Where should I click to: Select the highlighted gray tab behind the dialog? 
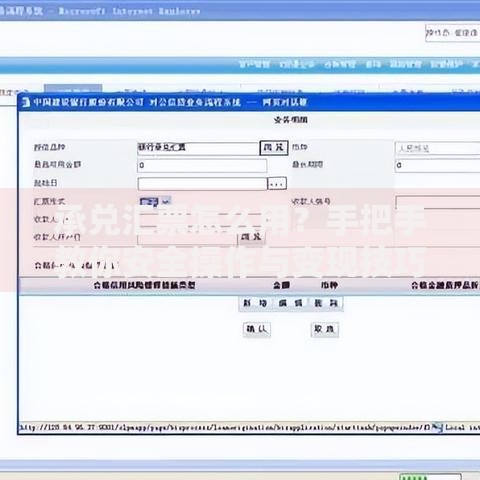click(73, 89)
